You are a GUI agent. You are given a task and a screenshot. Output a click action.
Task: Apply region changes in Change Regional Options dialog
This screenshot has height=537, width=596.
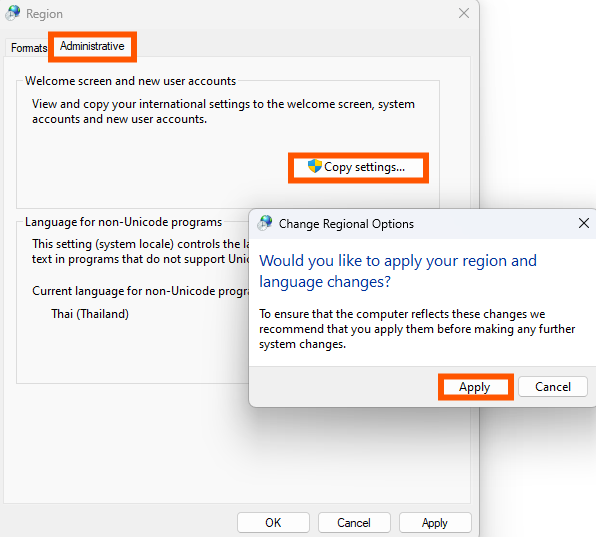[475, 387]
